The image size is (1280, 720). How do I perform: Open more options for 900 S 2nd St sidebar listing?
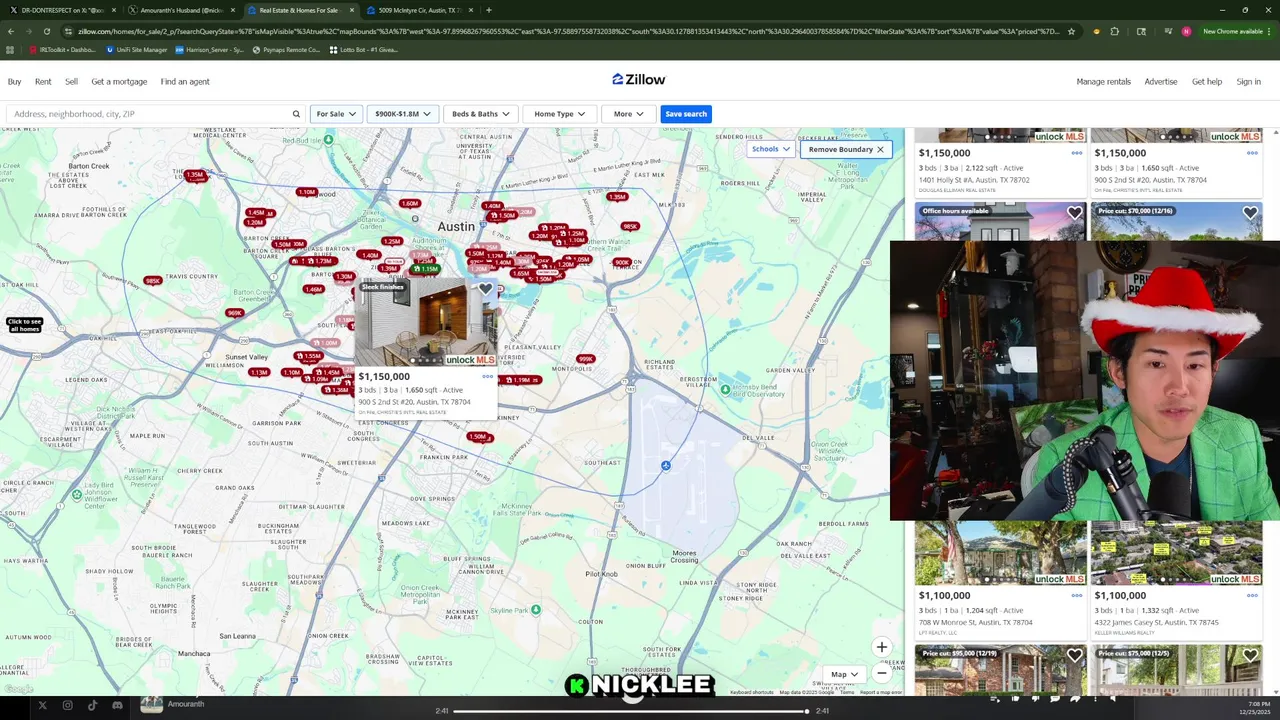click(x=1252, y=153)
